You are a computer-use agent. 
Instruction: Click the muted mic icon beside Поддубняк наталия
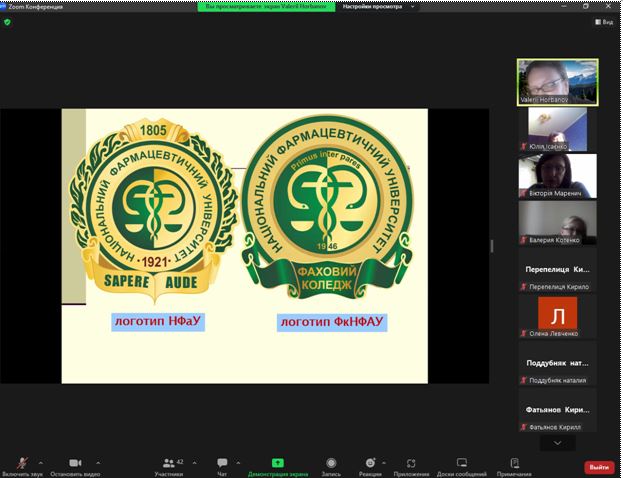(524, 380)
